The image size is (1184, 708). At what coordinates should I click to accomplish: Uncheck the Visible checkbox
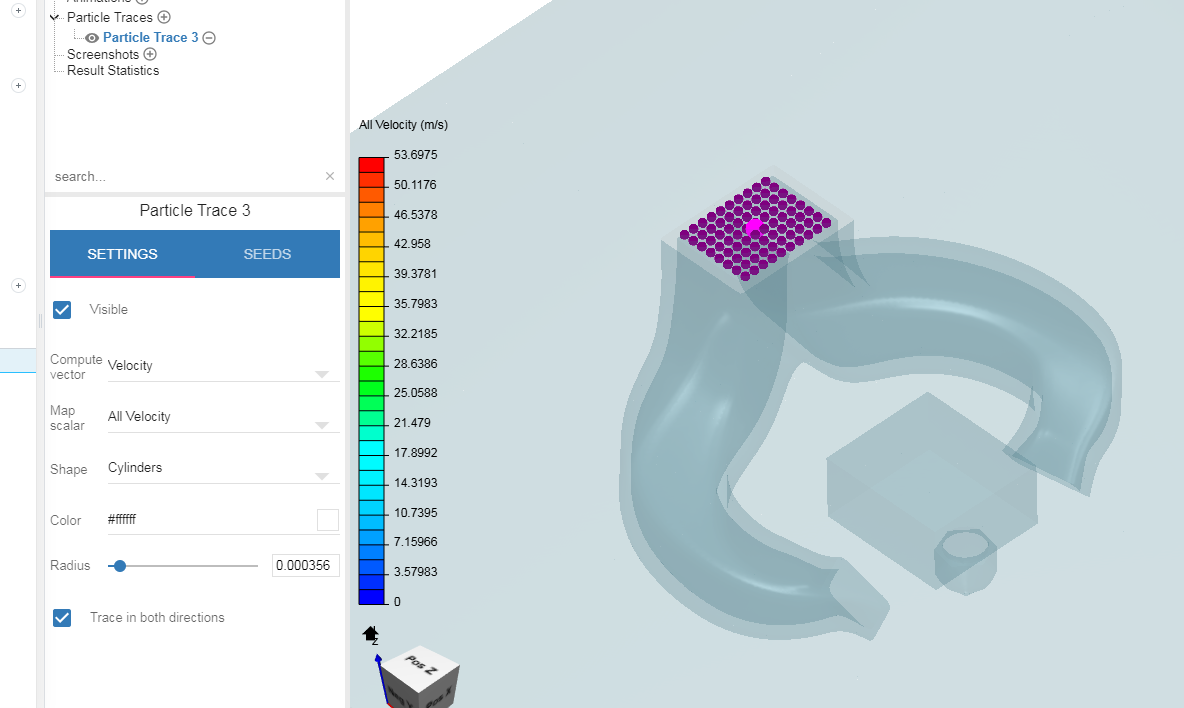tap(62, 309)
